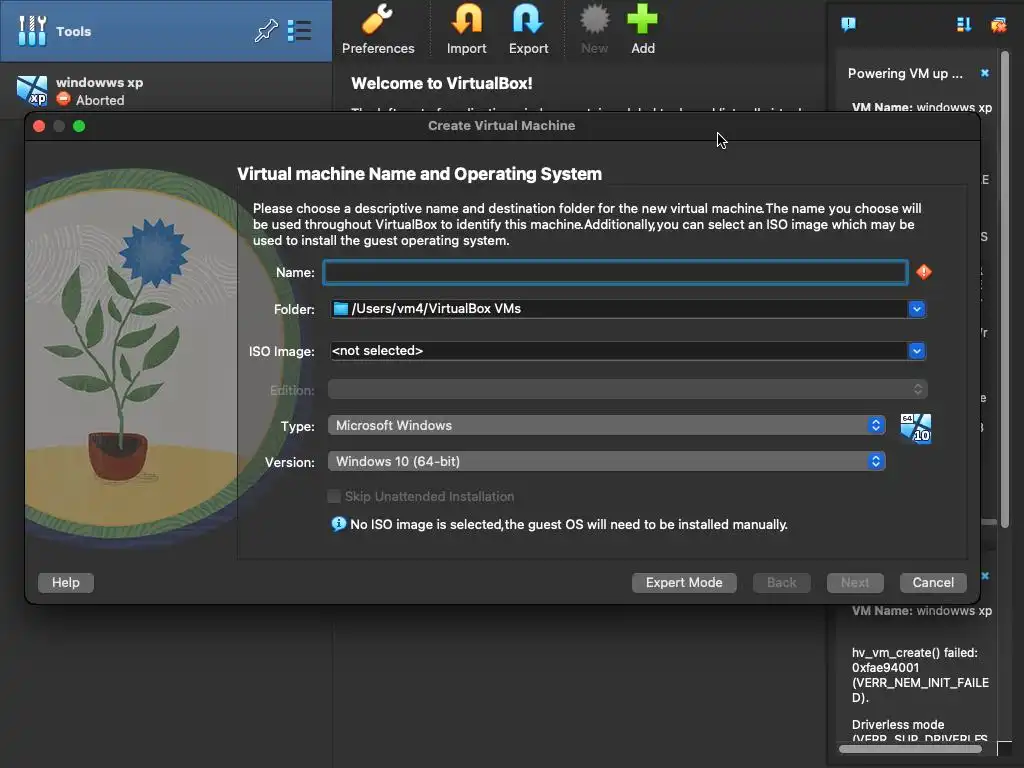1024x768 pixels.
Task: Click the hv_vm_create() failed error text
Action: (920, 675)
